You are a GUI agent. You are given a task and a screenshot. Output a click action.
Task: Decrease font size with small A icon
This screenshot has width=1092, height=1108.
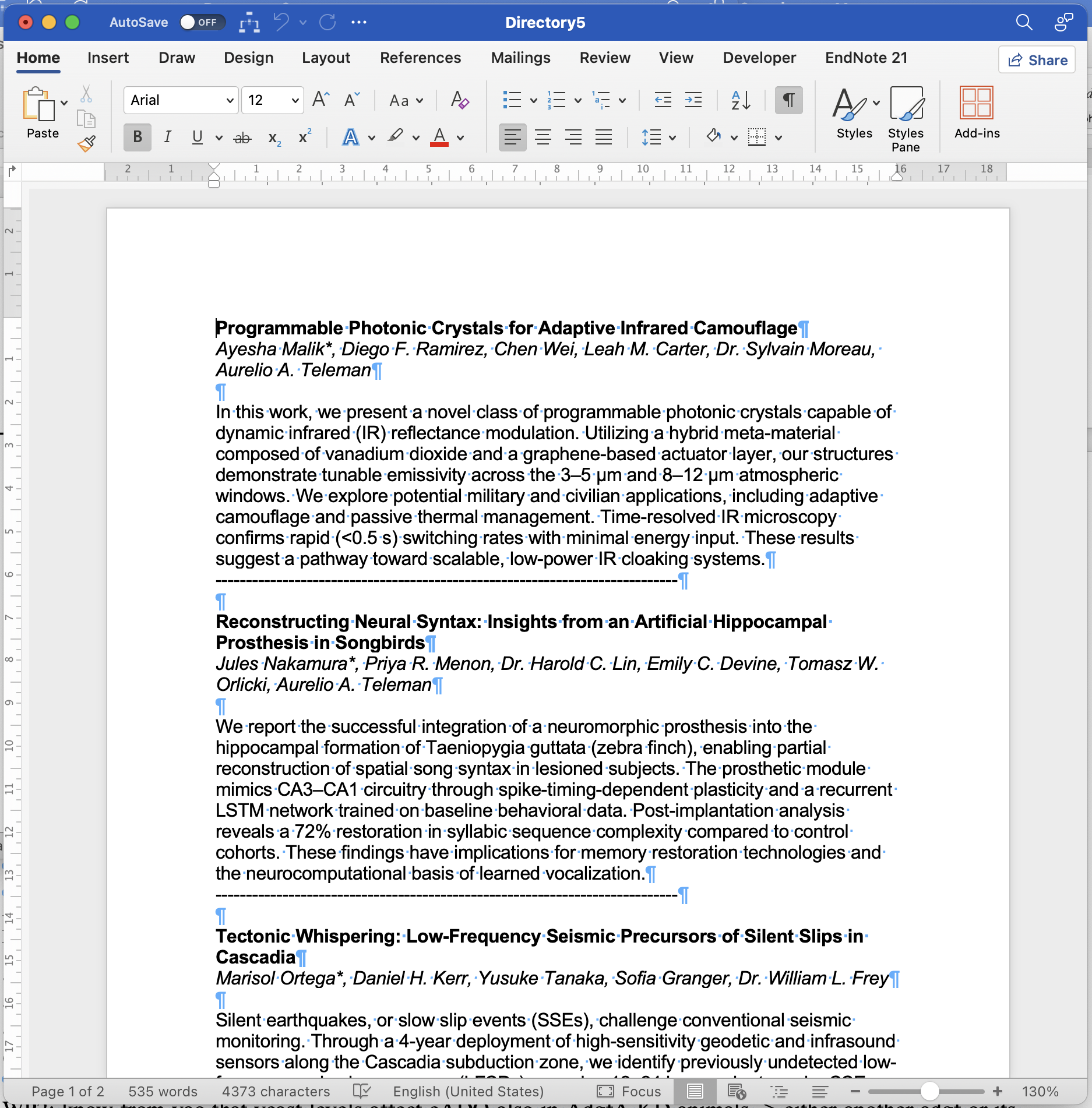point(352,100)
